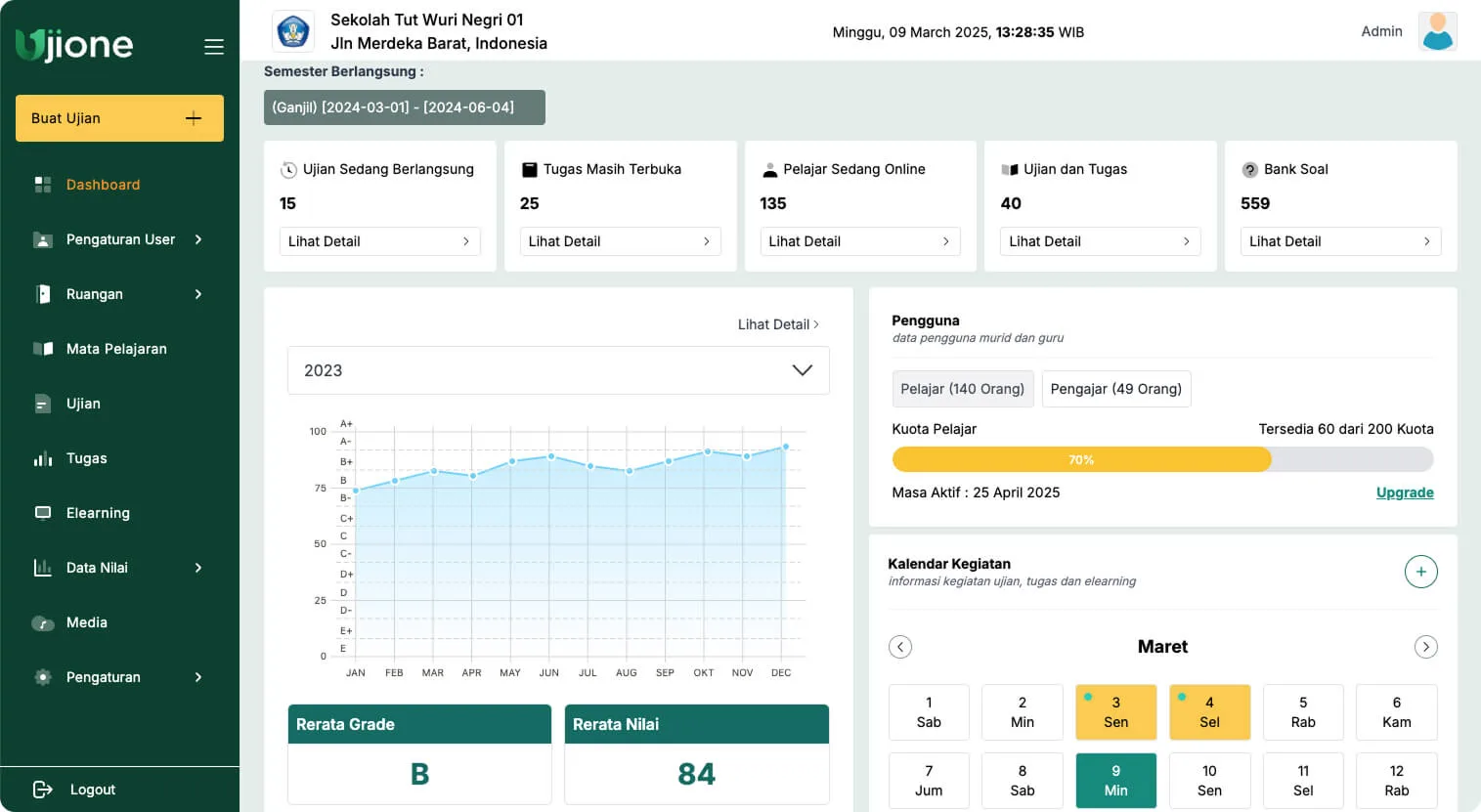Click the Media cloud icon
Image resolution: width=1481 pixels, height=812 pixels.
(x=43, y=622)
